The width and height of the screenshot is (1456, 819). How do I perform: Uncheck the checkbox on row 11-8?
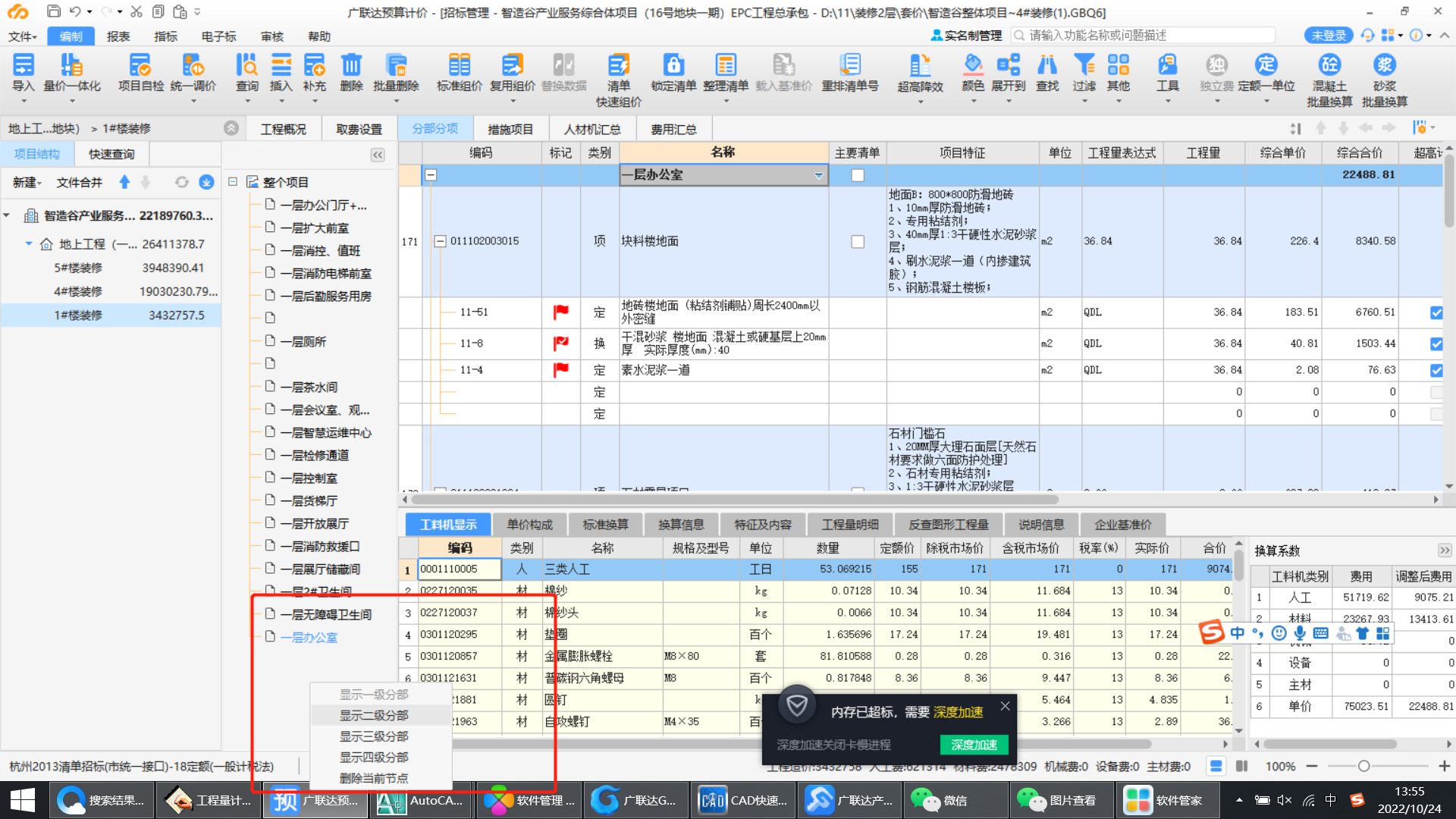(x=1436, y=344)
